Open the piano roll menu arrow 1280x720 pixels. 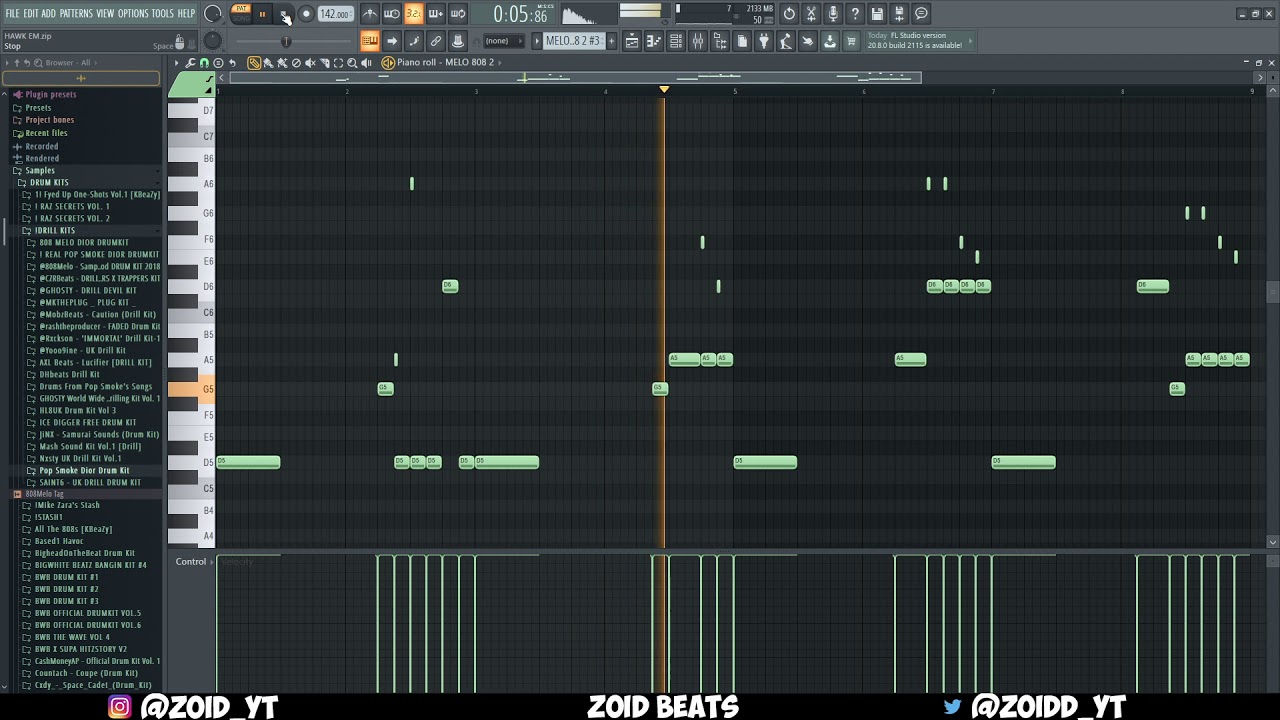click(176, 62)
